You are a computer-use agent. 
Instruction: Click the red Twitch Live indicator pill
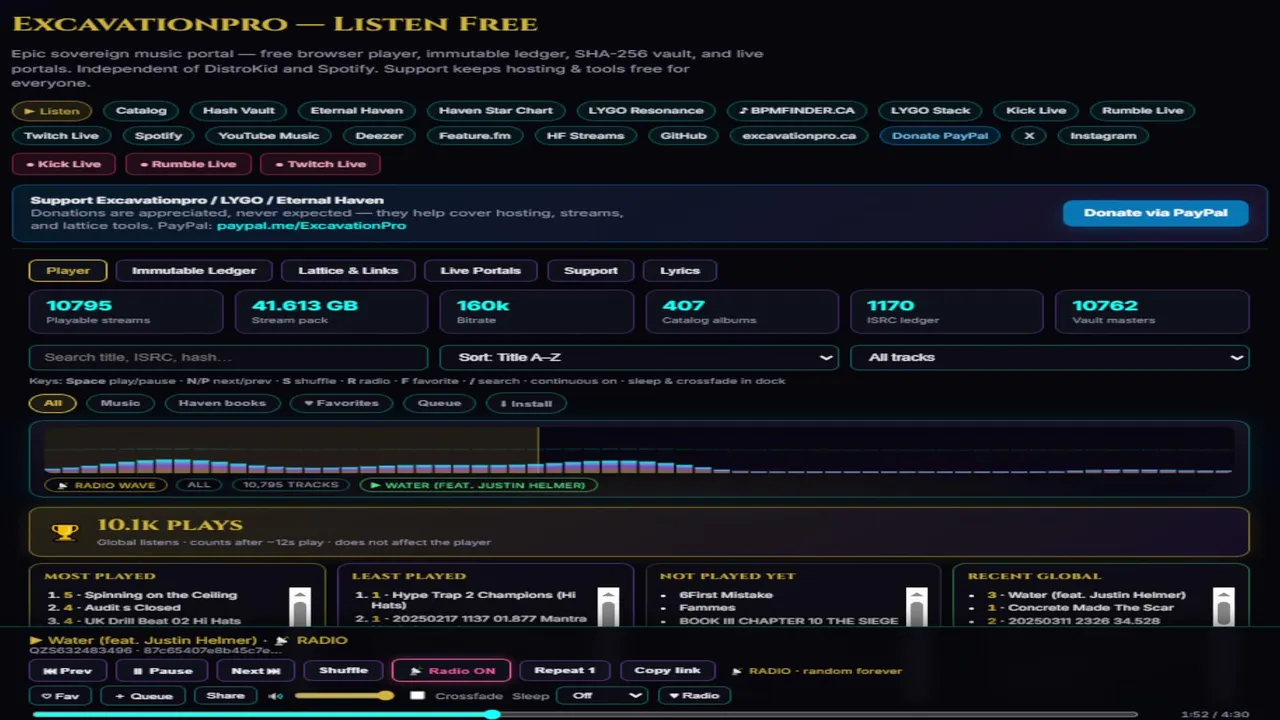click(x=320, y=164)
